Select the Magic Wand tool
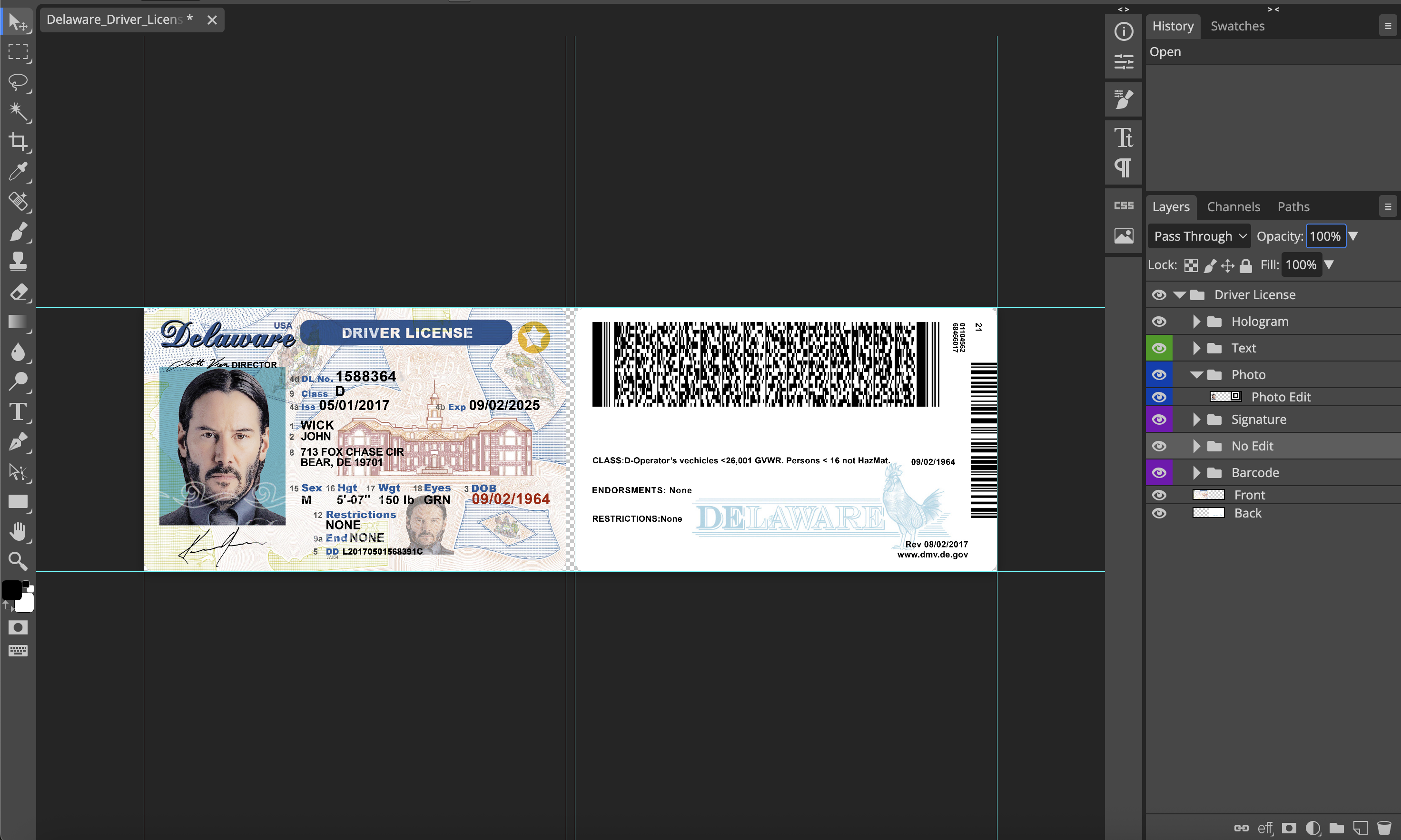Screen dimensions: 1401x840 (x=18, y=111)
